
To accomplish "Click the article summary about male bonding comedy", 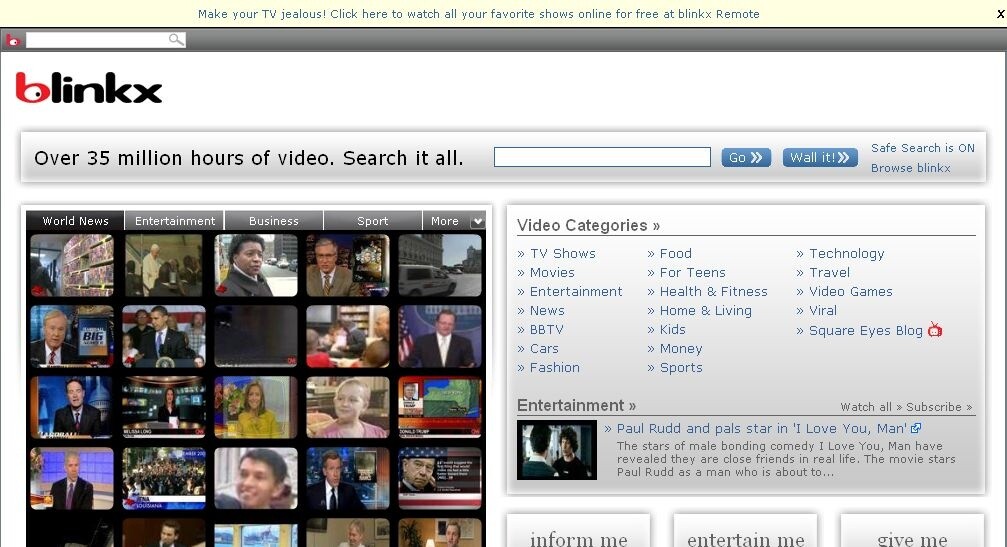I will pyautogui.click(x=786, y=459).
